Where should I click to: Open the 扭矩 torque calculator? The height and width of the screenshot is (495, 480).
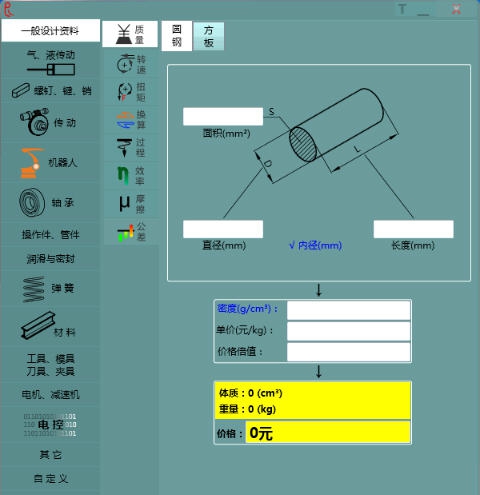131,92
